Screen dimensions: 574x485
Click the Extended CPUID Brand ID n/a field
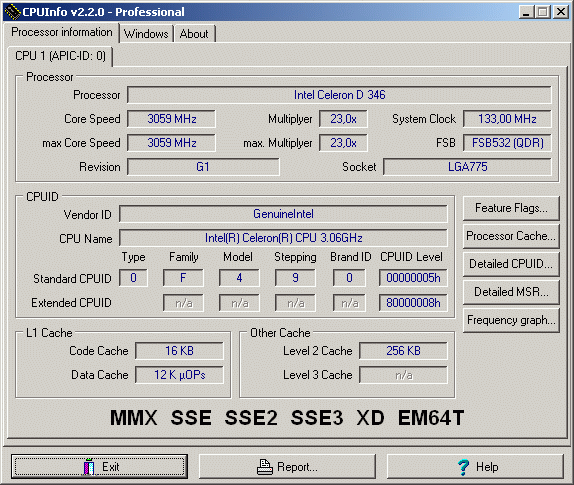[349, 303]
